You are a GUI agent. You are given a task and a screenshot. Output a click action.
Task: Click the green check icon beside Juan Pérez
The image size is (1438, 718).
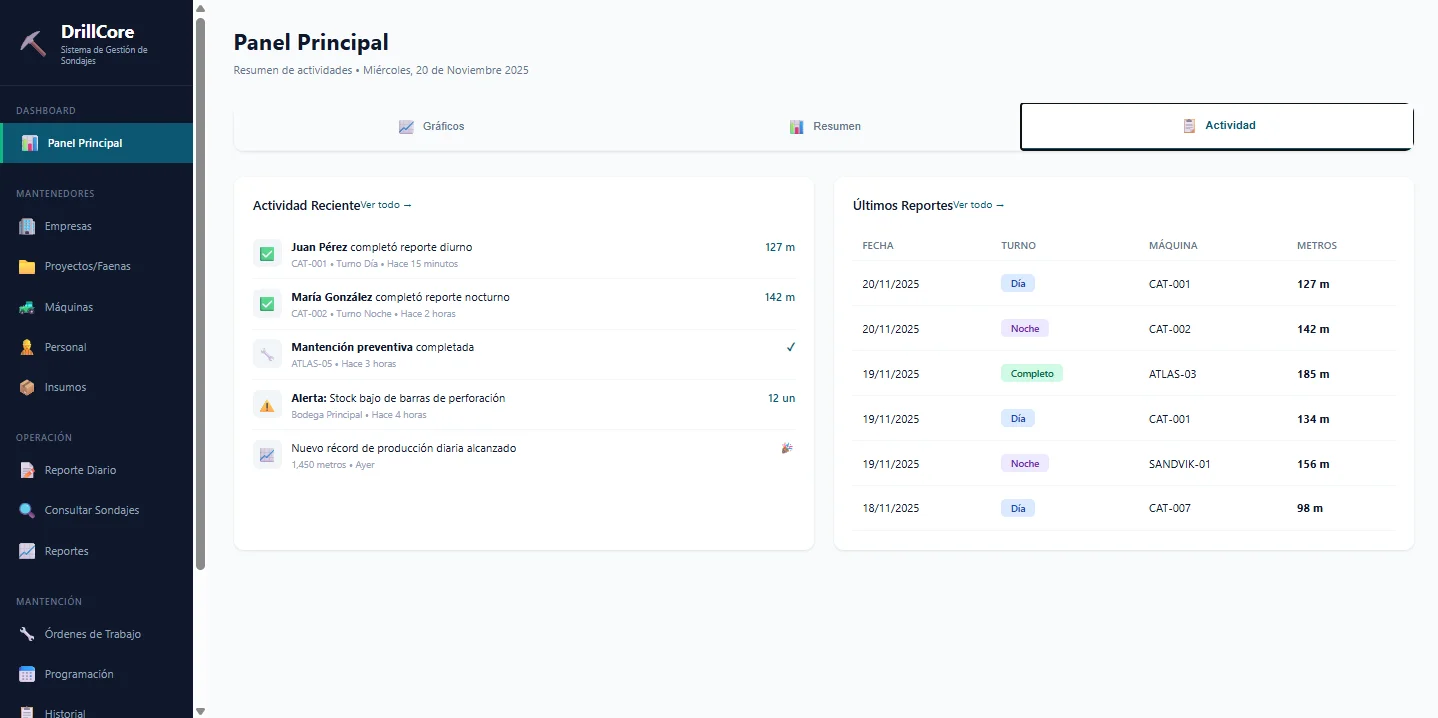[x=267, y=254]
